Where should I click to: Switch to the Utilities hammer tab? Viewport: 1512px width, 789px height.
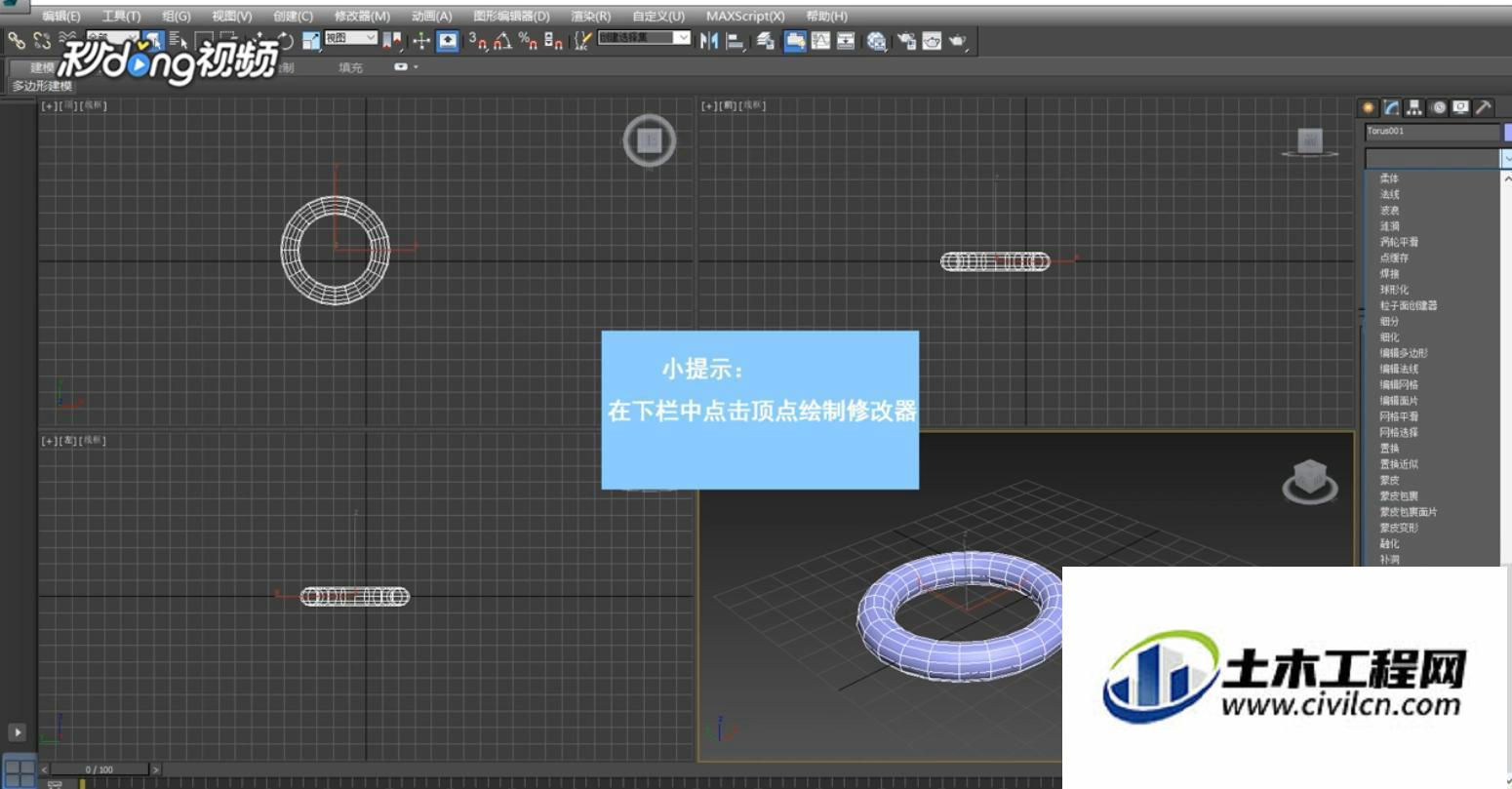[1484, 107]
